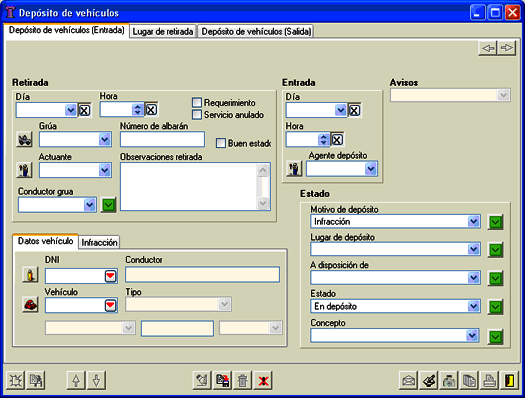Screen dimensions: 525x398
Task: Click green button next to Concepto
Action: click(496, 337)
